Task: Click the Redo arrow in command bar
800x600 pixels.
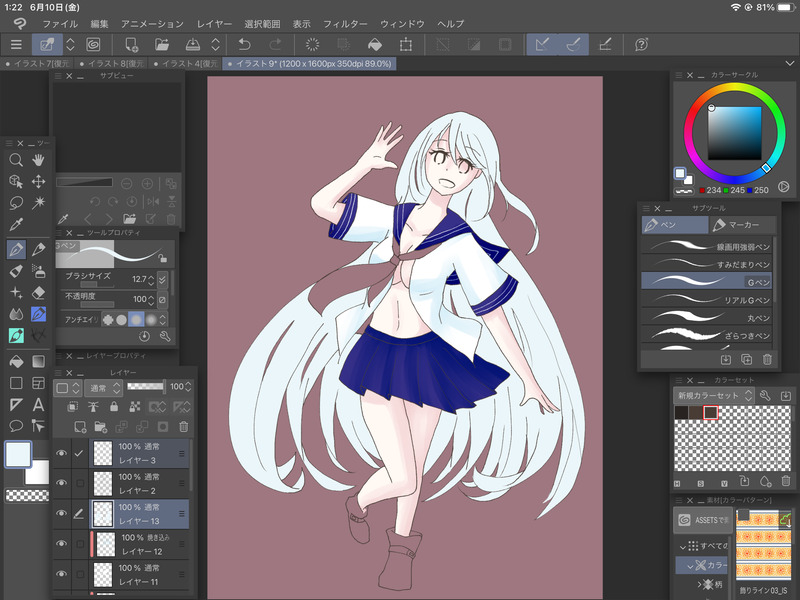Action: click(276, 44)
